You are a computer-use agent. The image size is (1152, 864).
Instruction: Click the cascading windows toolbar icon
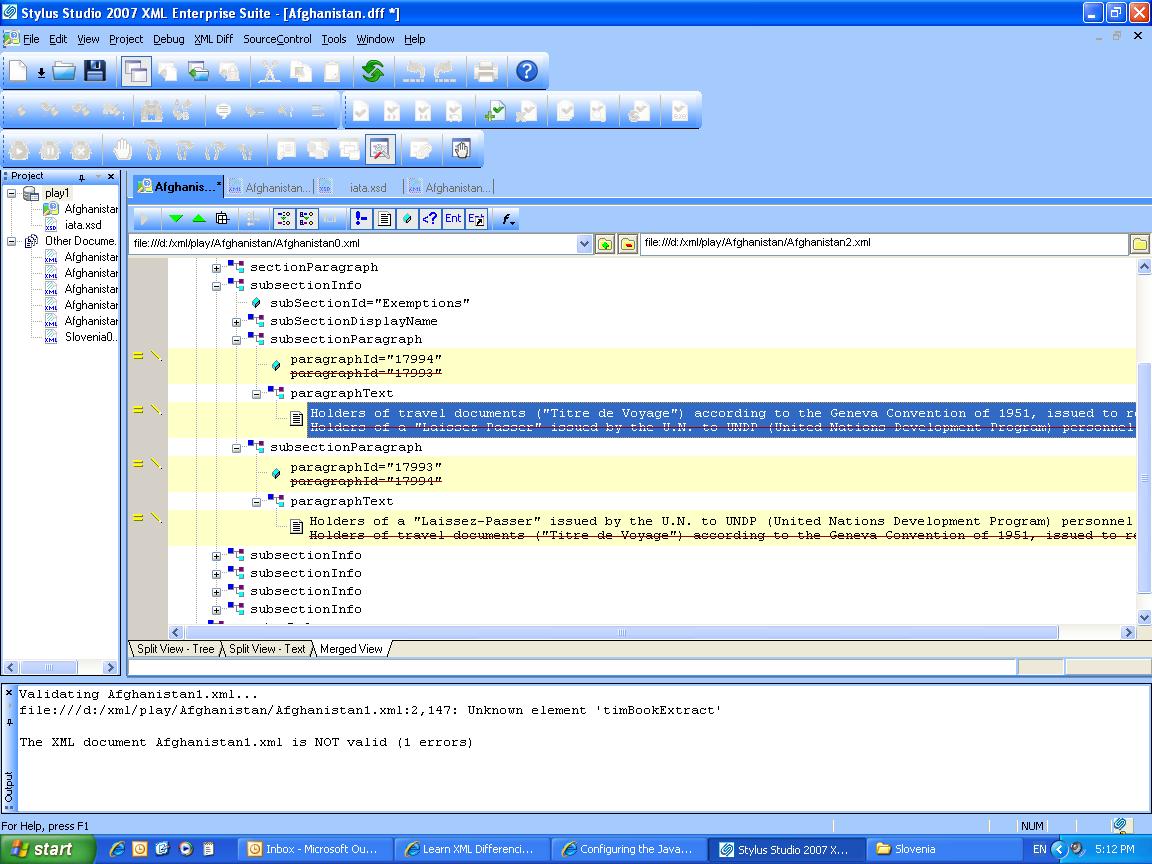(136, 71)
